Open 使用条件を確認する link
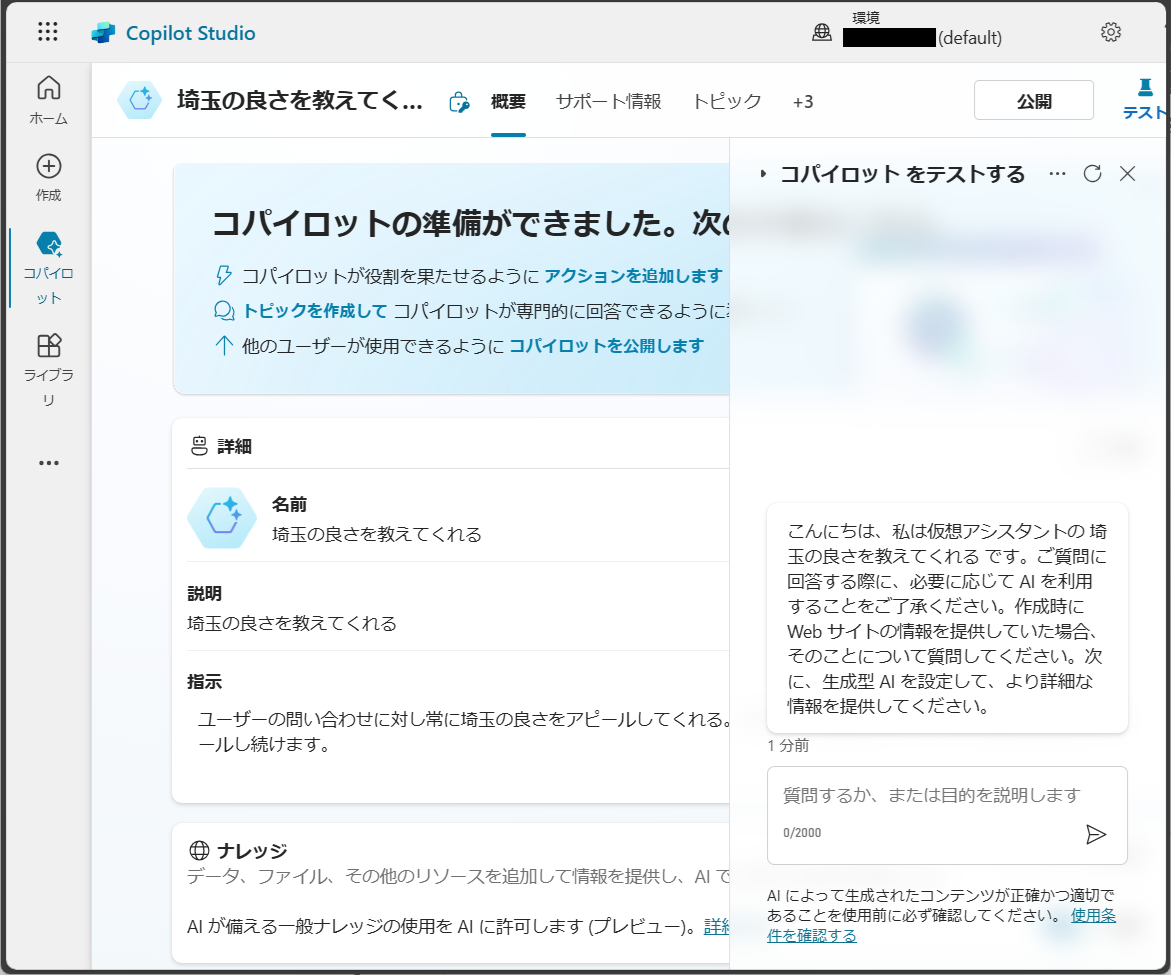 click(941, 925)
